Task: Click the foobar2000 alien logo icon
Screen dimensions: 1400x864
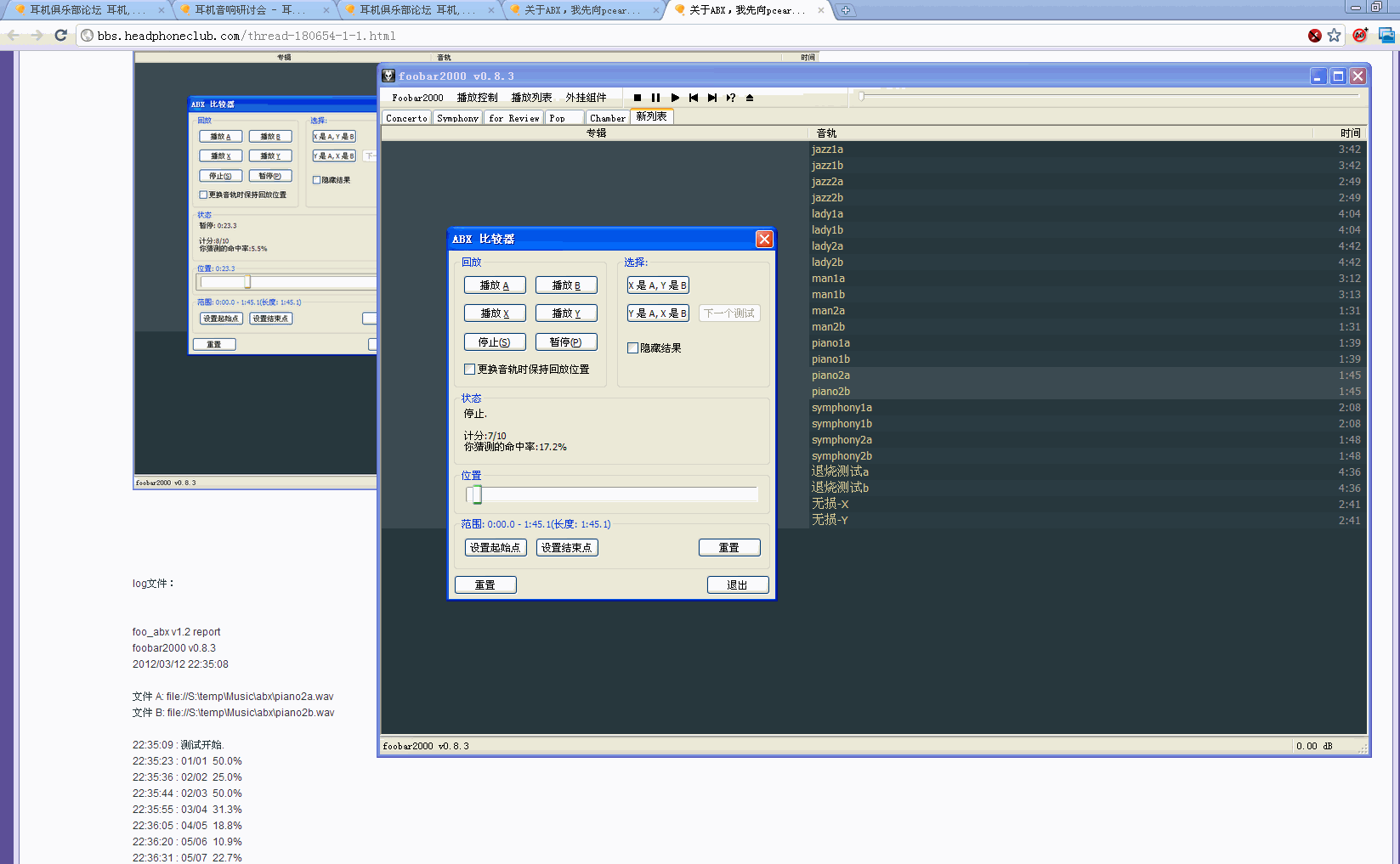Action: (x=388, y=76)
